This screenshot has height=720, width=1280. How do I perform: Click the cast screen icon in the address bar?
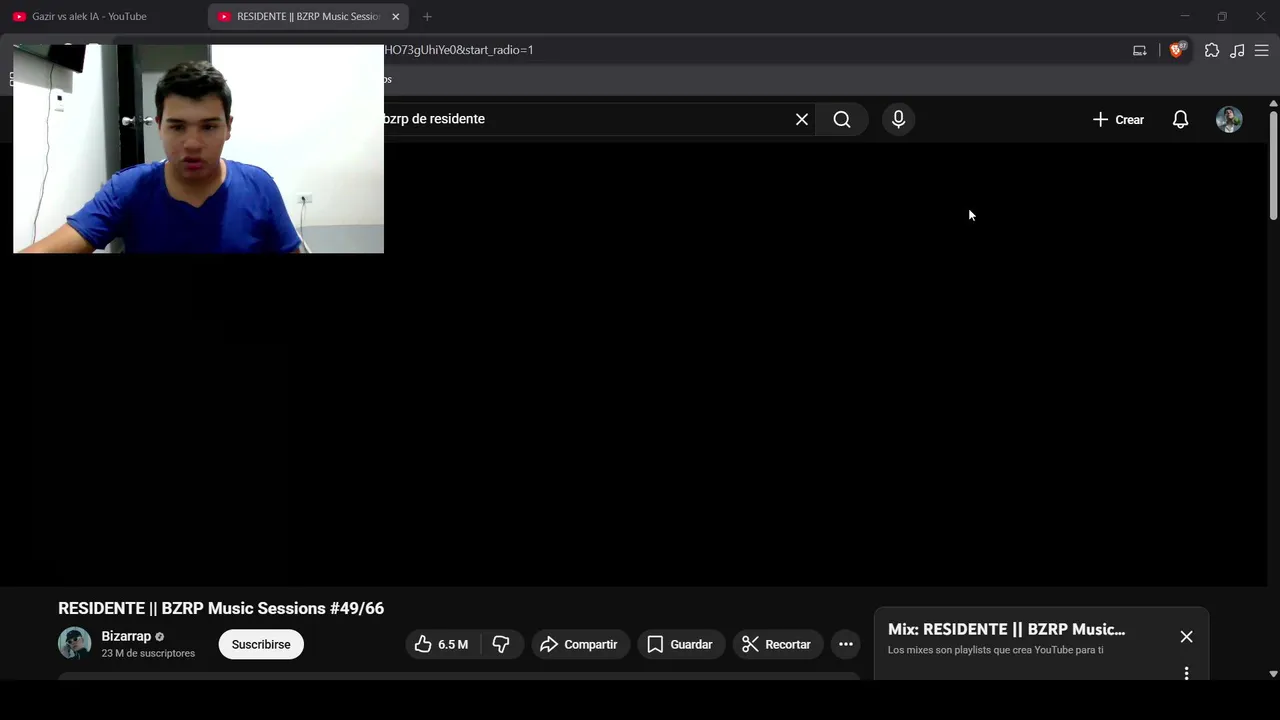(x=1139, y=50)
